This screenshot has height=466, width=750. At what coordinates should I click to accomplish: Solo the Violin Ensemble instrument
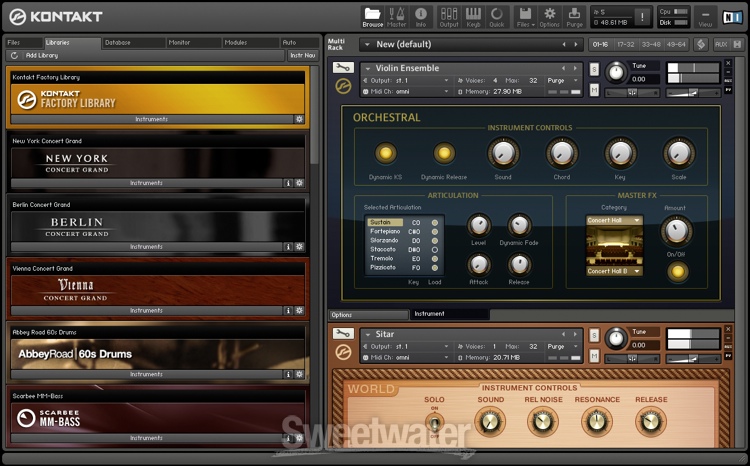click(x=594, y=69)
